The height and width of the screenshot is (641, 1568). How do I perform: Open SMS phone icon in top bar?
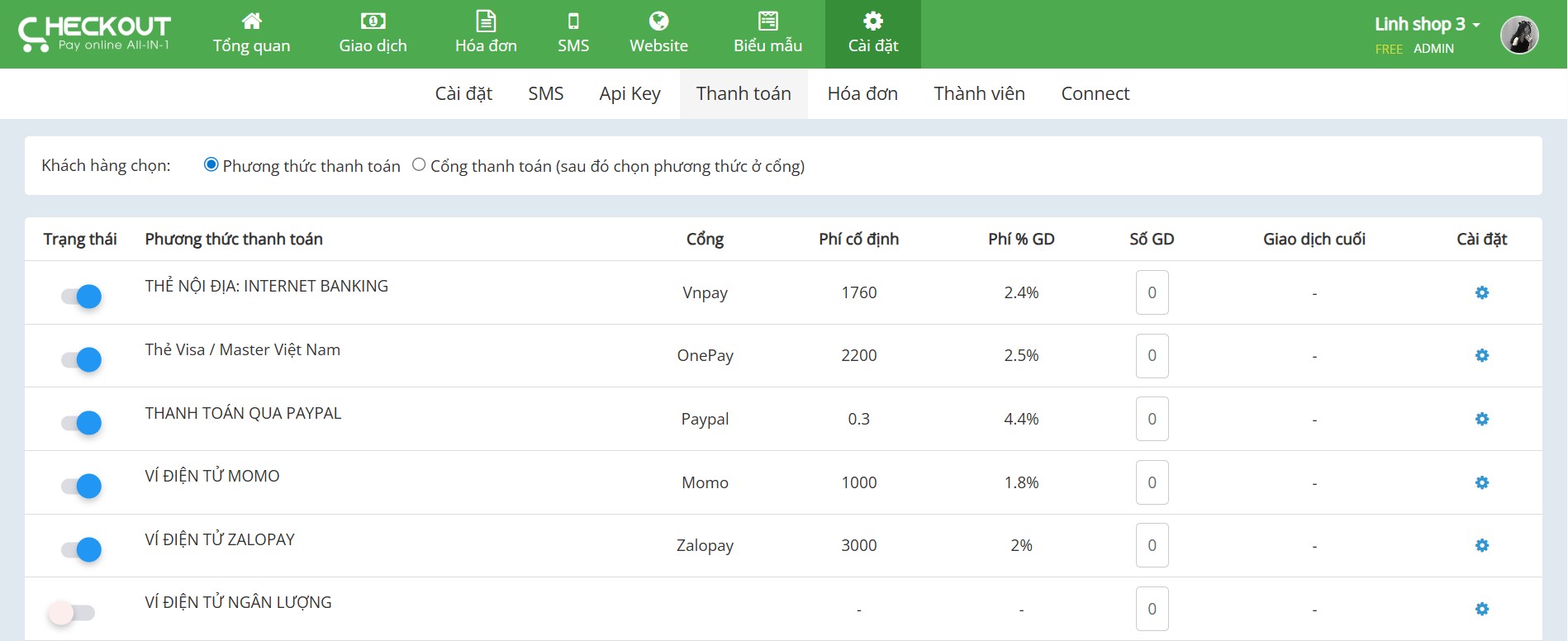click(573, 21)
